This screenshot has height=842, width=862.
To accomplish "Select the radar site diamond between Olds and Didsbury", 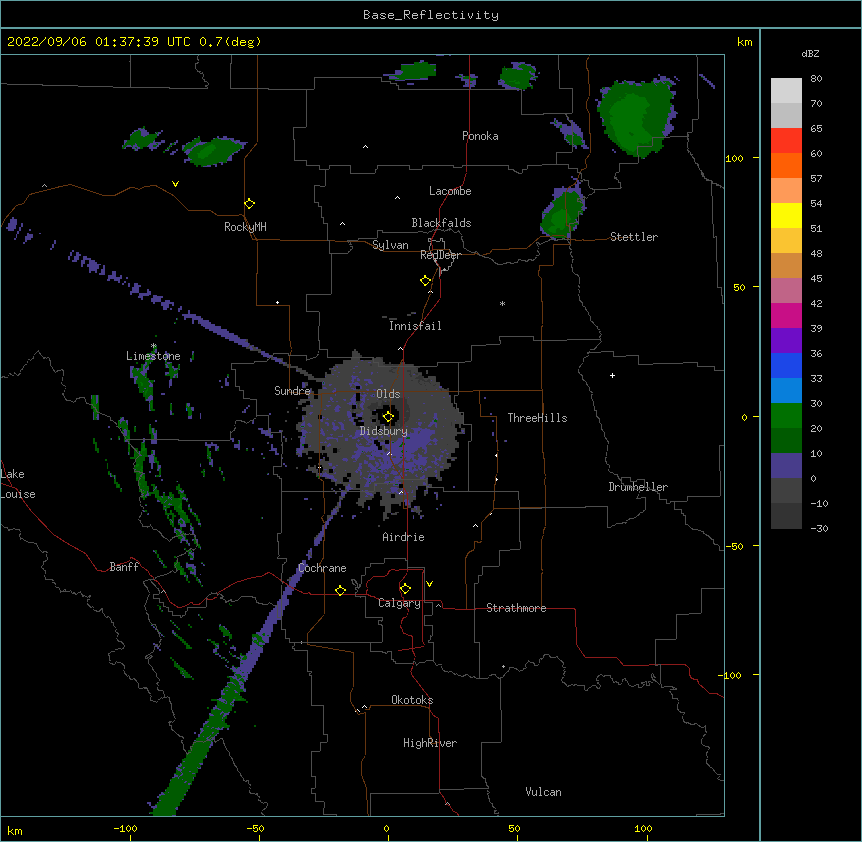I will click(x=388, y=417).
